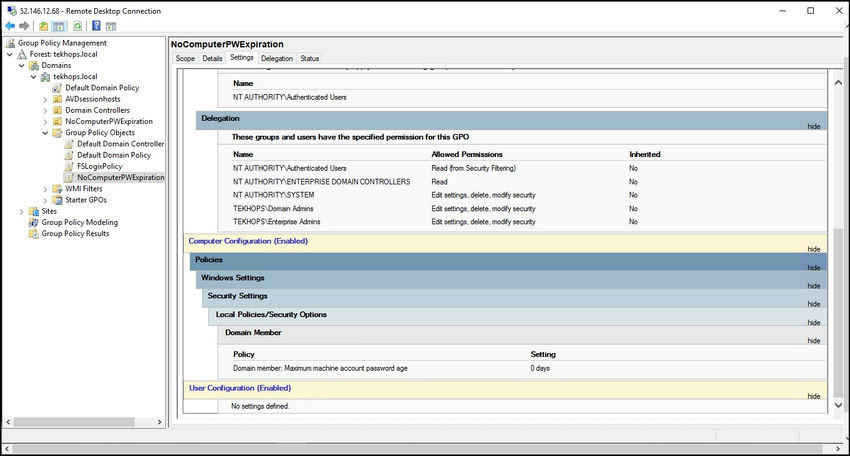The width and height of the screenshot is (850, 456).
Task: Select the FSLogixPolicy GPO icon in tree
Action: pyautogui.click(x=69, y=166)
